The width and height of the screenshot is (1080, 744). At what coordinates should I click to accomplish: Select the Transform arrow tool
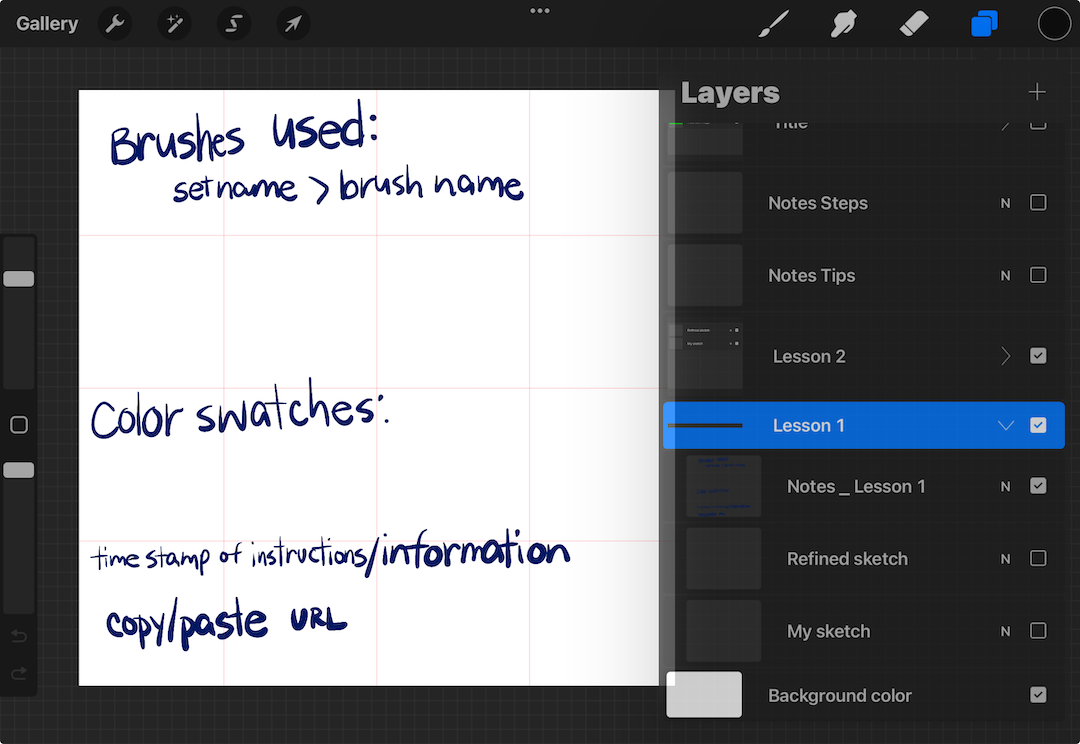(x=292, y=23)
